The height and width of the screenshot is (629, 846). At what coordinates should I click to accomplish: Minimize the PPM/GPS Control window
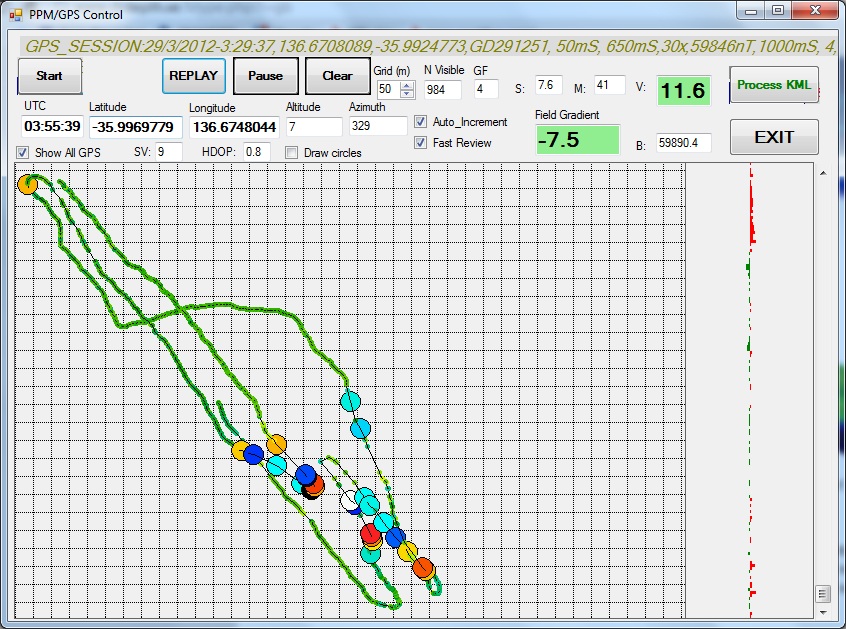[x=752, y=11]
